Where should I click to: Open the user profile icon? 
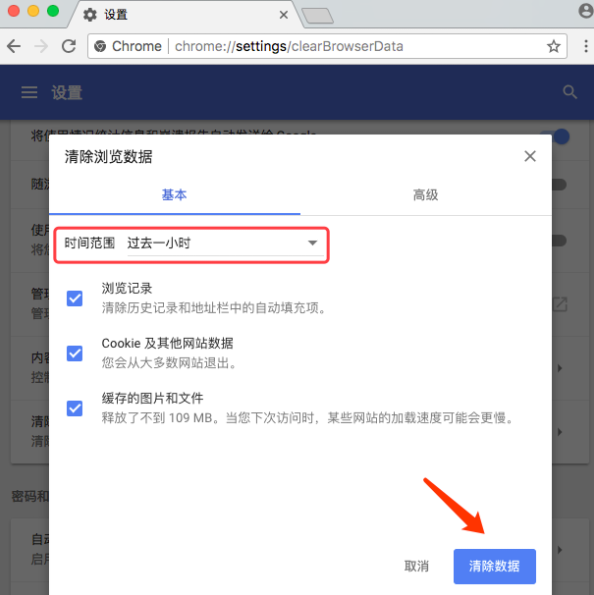(586, 11)
